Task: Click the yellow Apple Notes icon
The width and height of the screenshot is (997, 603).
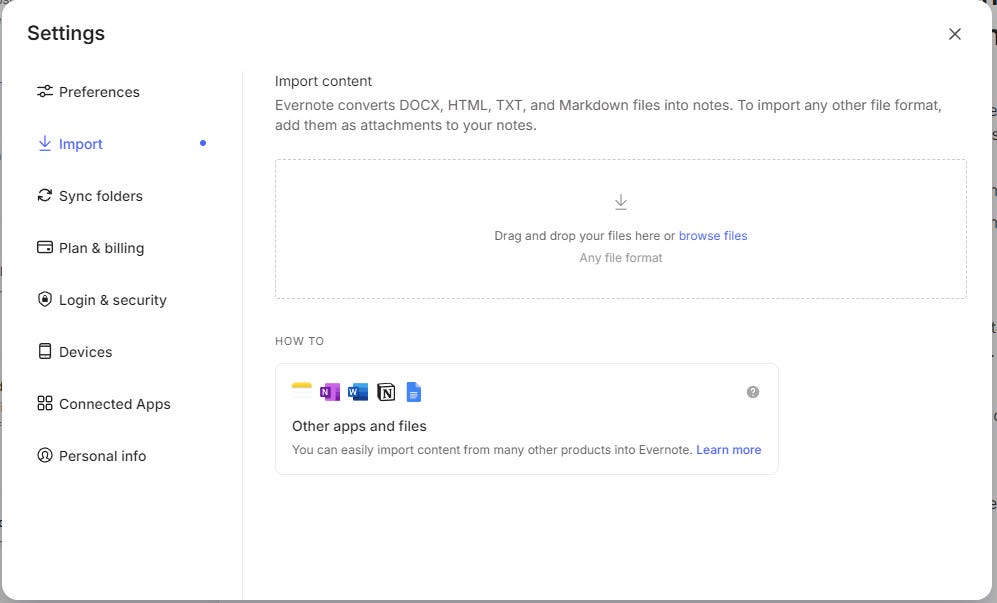Action: point(301,391)
